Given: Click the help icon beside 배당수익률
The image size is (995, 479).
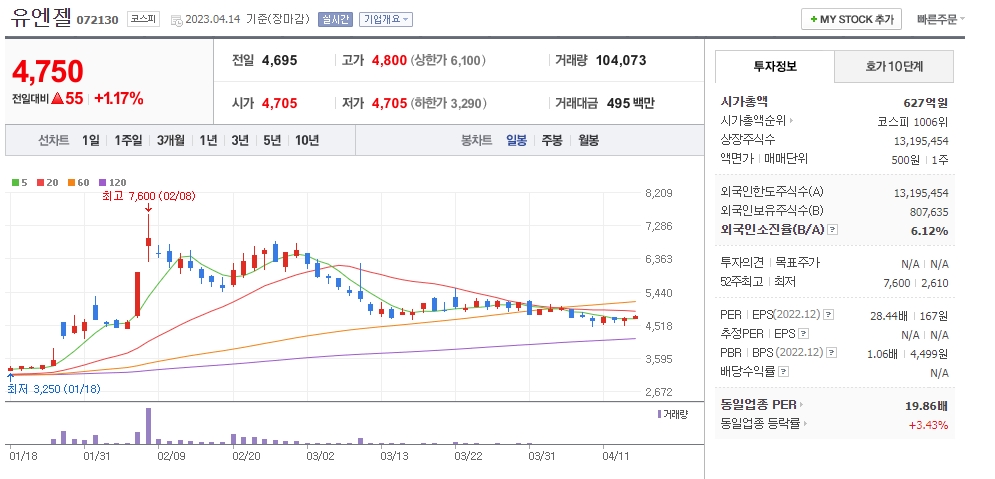Looking at the screenshot, I should coord(783,371).
